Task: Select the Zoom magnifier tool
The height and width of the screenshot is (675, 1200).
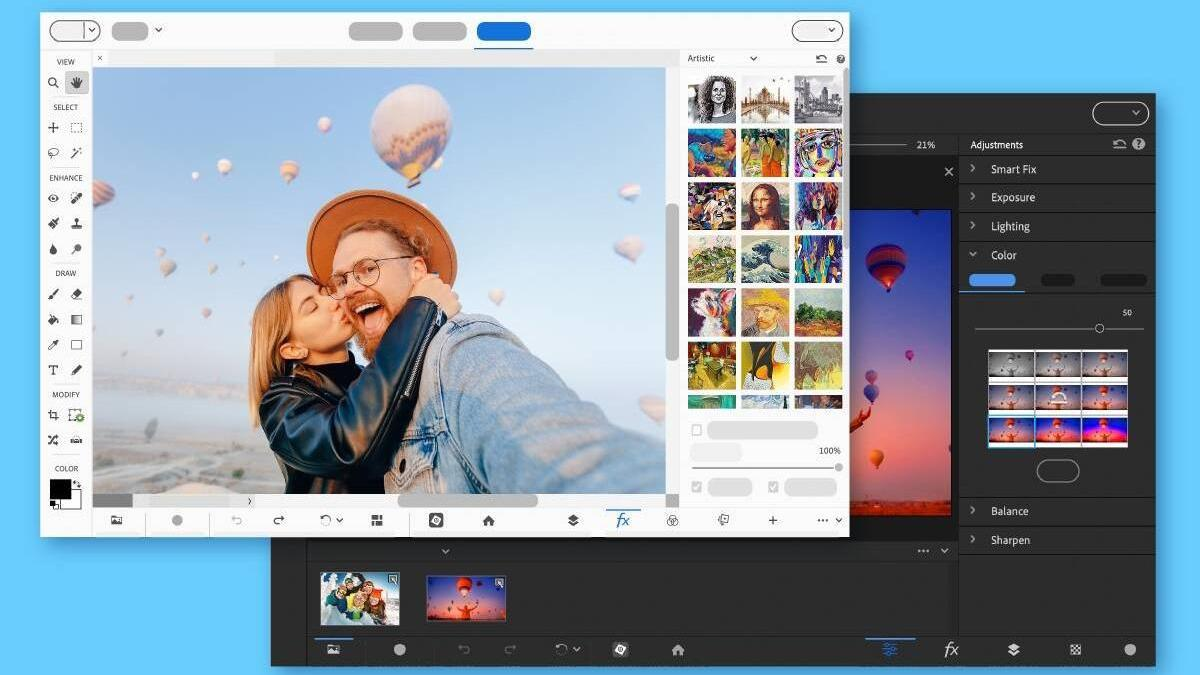Action: tap(54, 83)
